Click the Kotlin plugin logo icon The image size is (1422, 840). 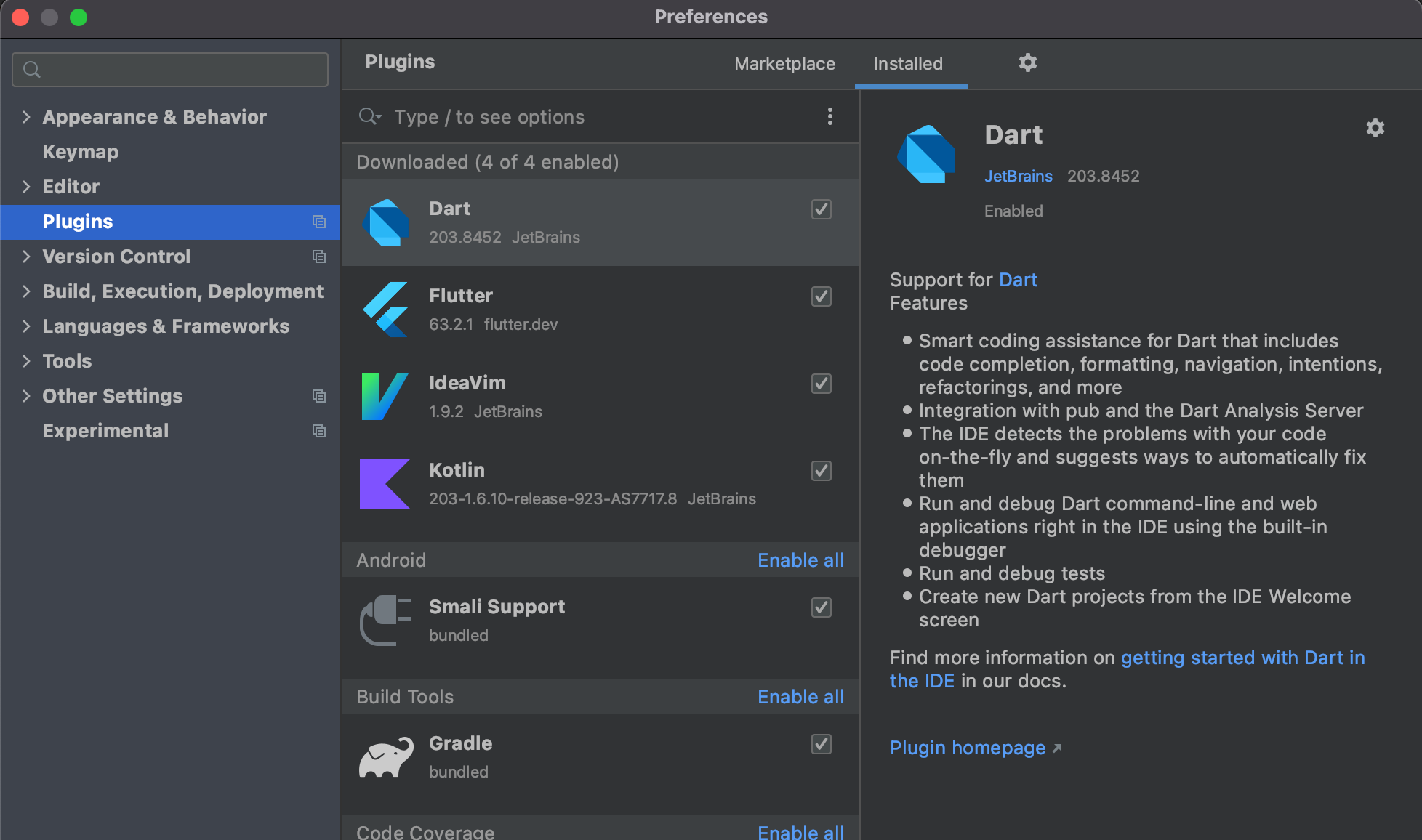385,484
